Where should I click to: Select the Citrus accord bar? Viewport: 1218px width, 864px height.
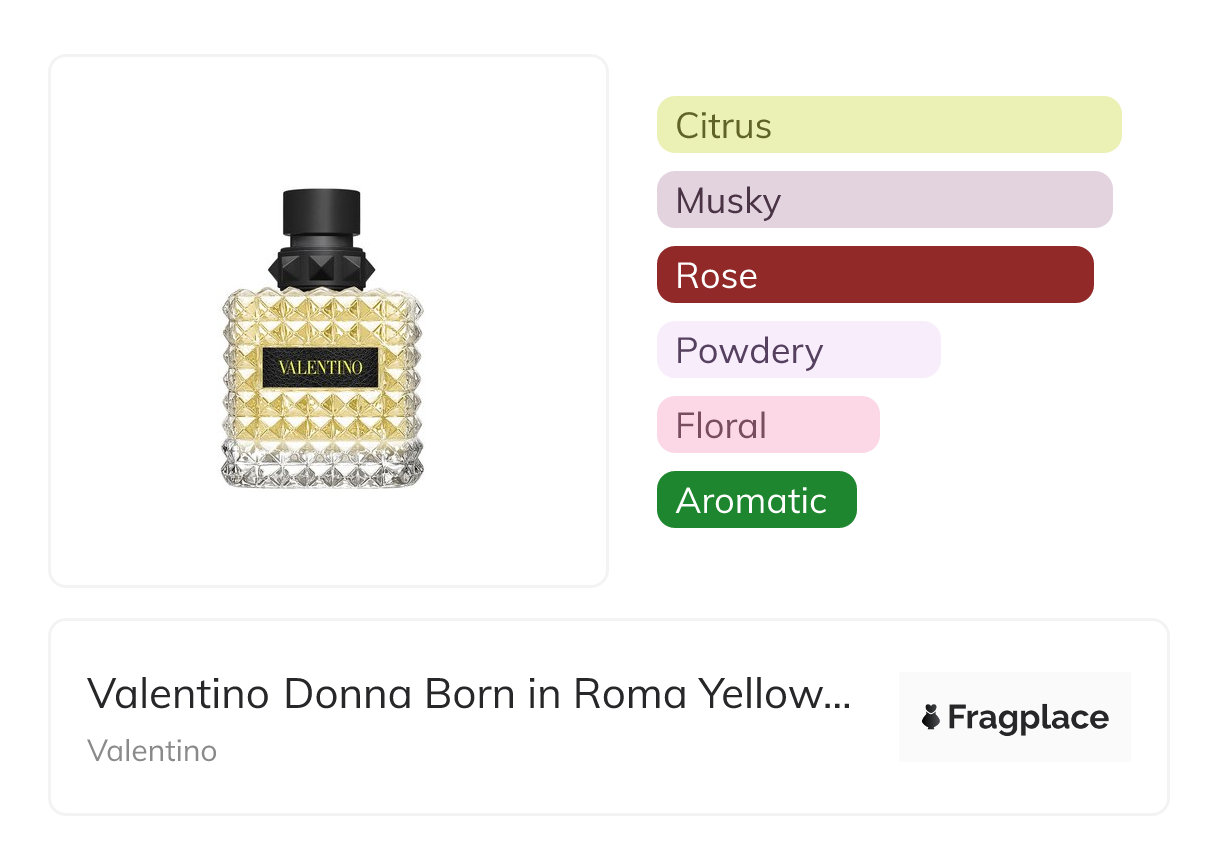coord(888,125)
